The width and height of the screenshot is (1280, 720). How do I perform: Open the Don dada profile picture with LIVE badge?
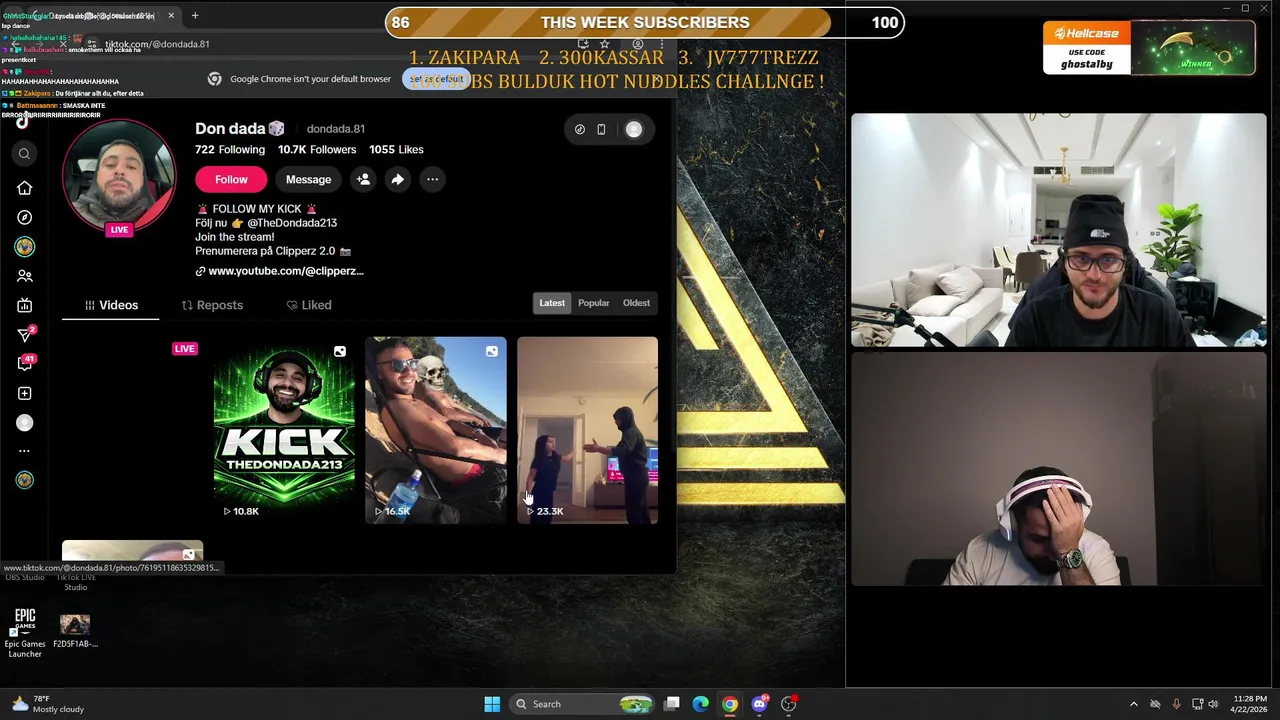point(119,177)
